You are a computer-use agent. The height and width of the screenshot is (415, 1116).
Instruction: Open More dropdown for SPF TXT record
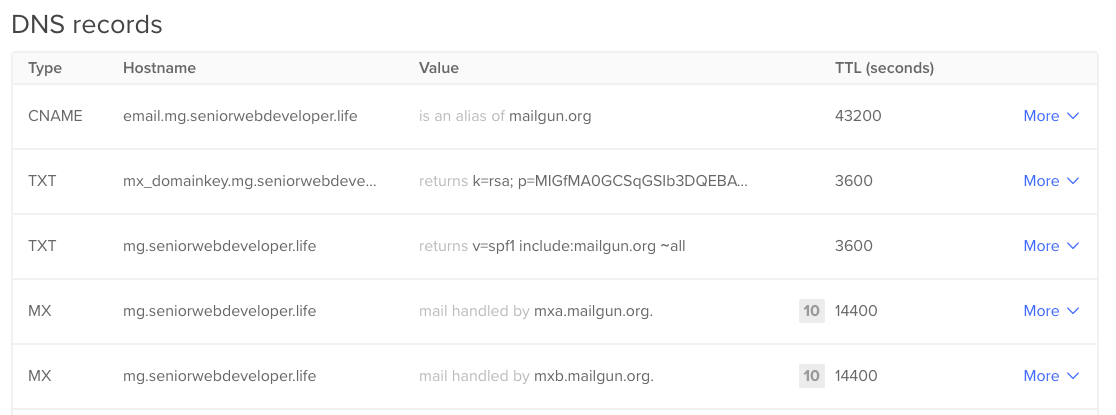tap(1051, 246)
